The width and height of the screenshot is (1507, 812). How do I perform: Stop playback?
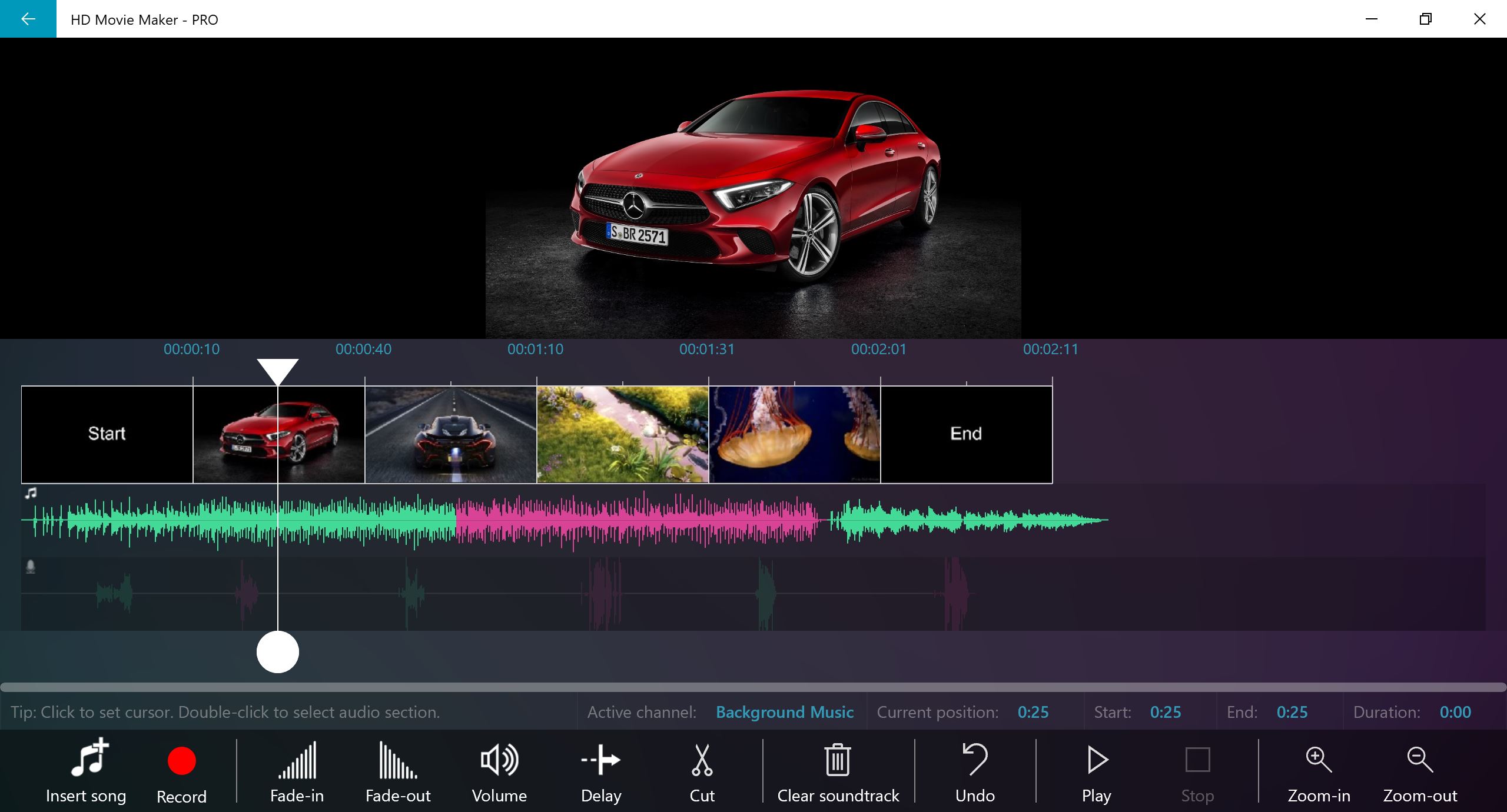tap(1197, 771)
